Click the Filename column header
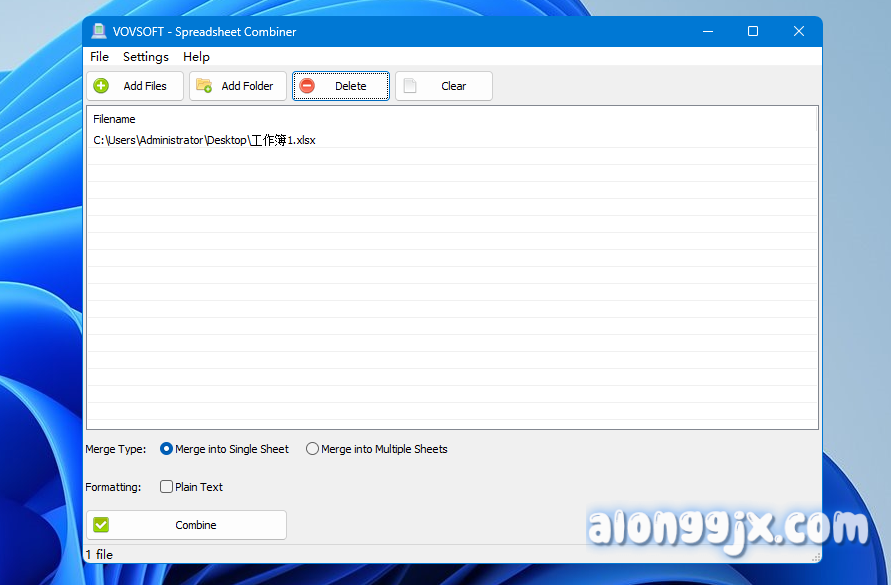891x585 pixels. [x=114, y=119]
